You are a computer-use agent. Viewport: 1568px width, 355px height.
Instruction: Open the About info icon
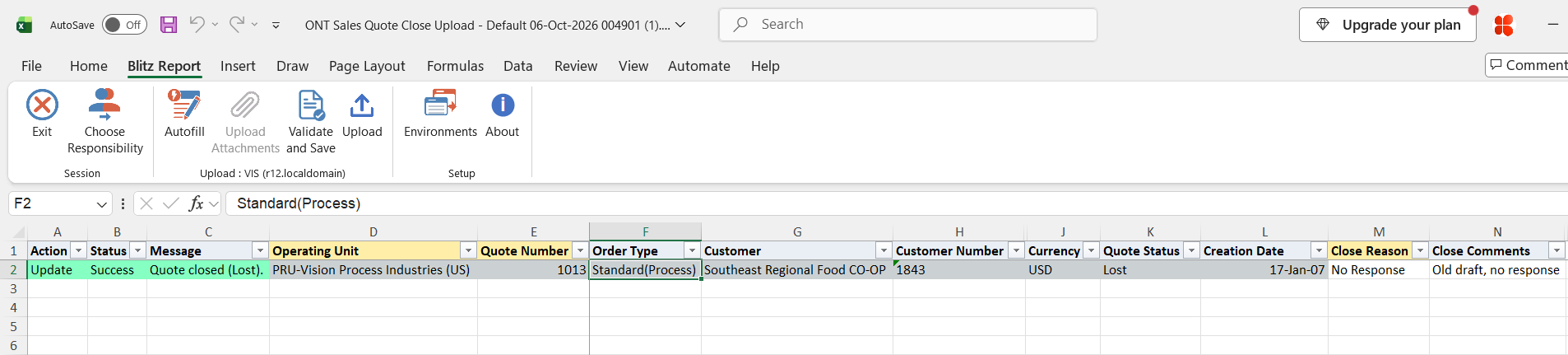coord(503,105)
